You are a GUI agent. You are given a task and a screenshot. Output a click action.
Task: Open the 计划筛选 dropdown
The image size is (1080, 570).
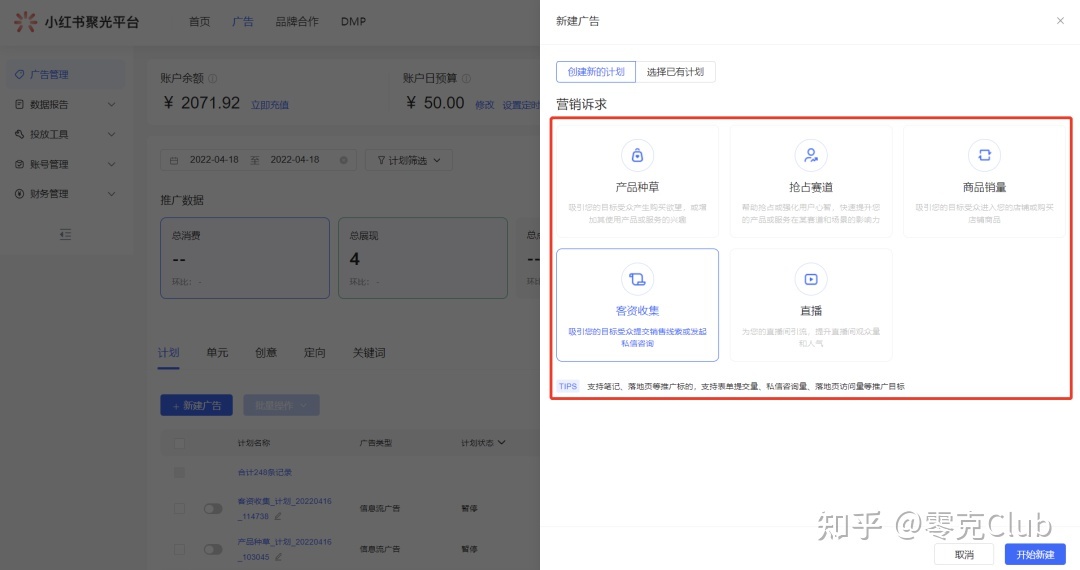tap(408, 160)
